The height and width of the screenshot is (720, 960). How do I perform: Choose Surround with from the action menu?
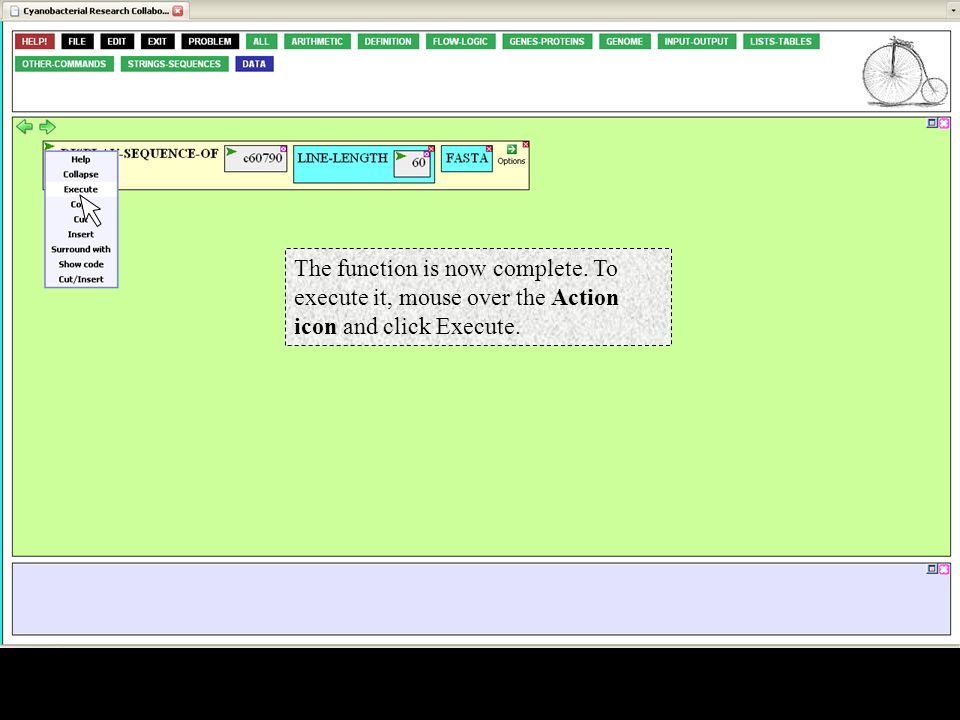click(x=81, y=249)
